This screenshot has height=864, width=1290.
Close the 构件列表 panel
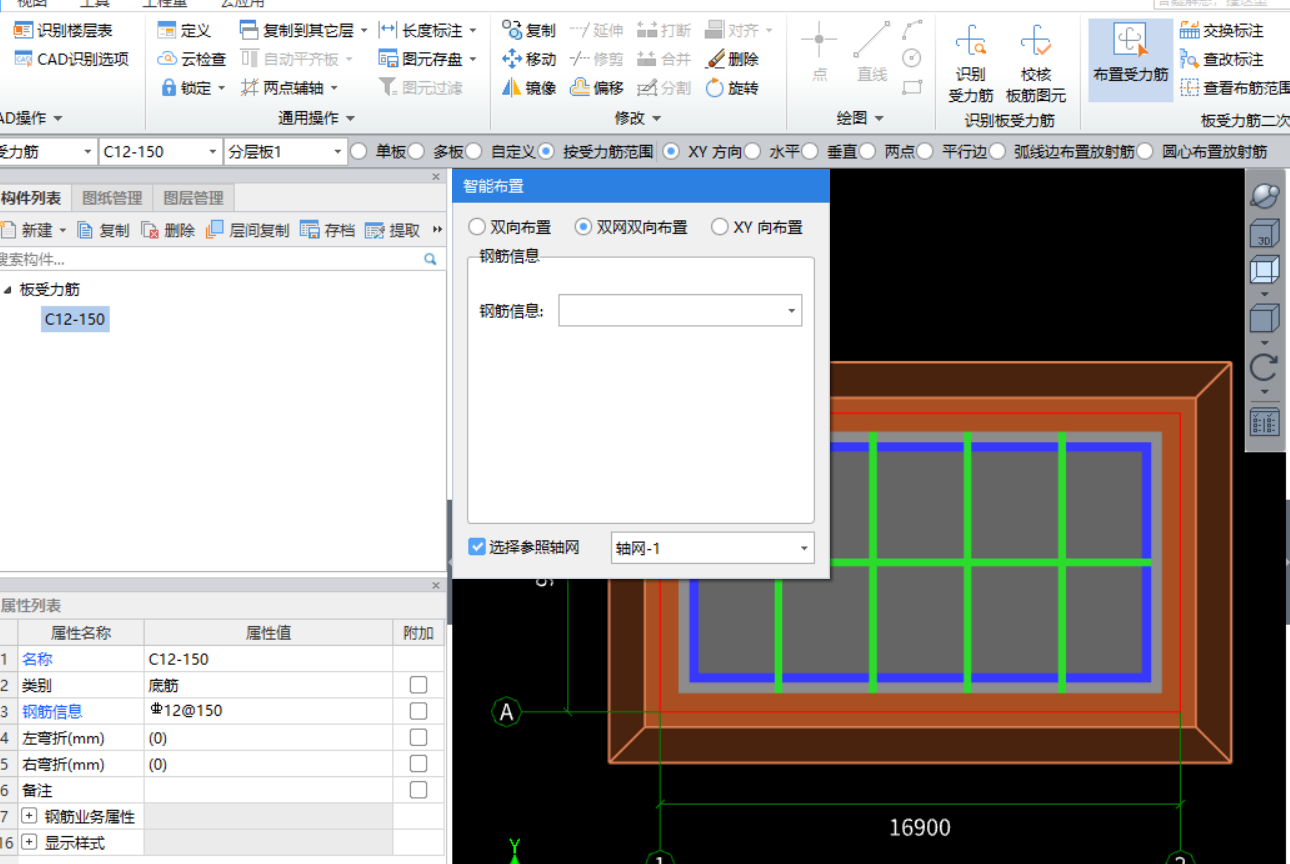tap(436, 177)
